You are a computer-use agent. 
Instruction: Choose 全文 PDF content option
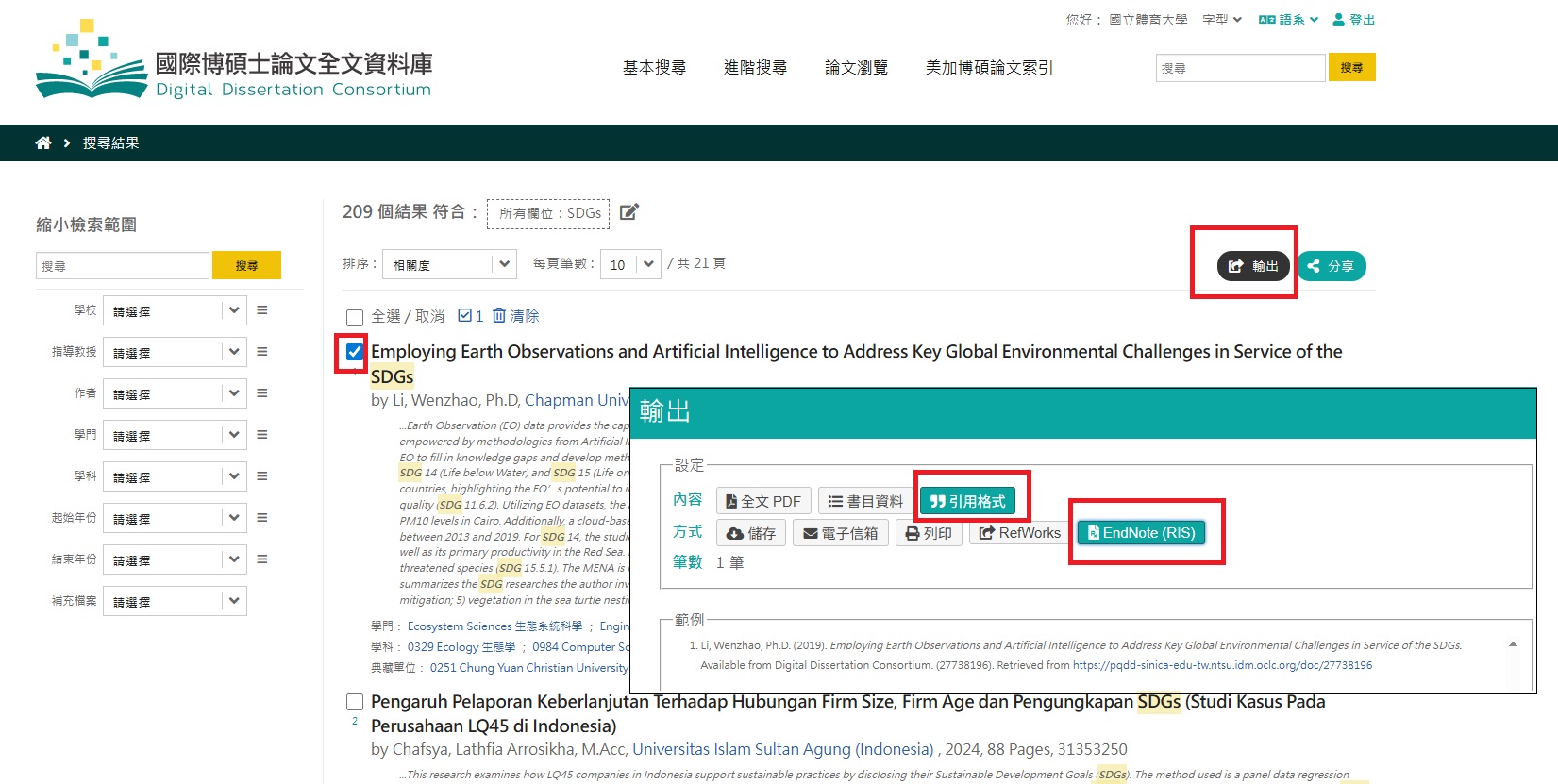coord(762,501)
